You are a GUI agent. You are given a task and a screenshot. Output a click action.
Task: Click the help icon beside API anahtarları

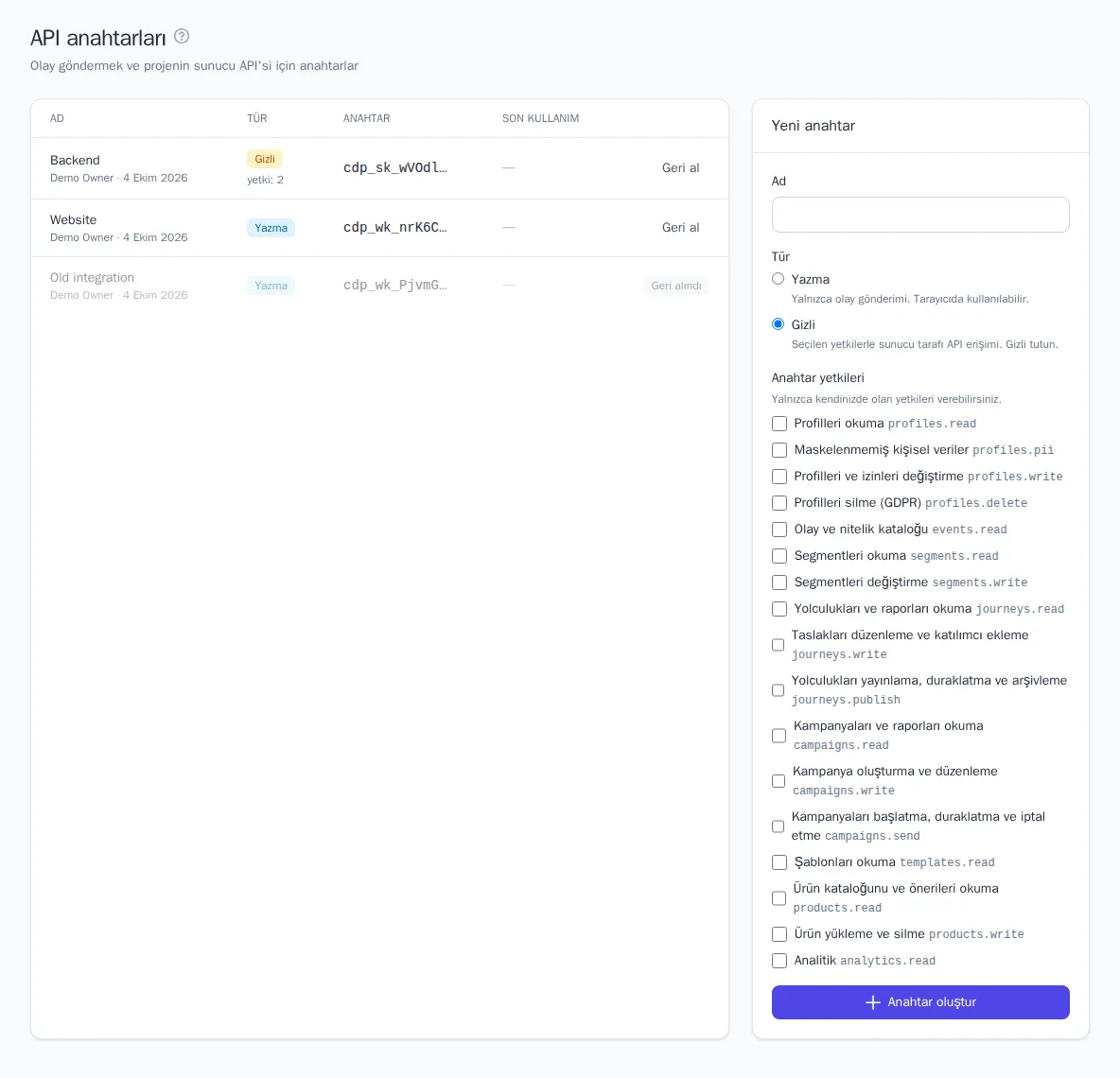coord(182,37)
